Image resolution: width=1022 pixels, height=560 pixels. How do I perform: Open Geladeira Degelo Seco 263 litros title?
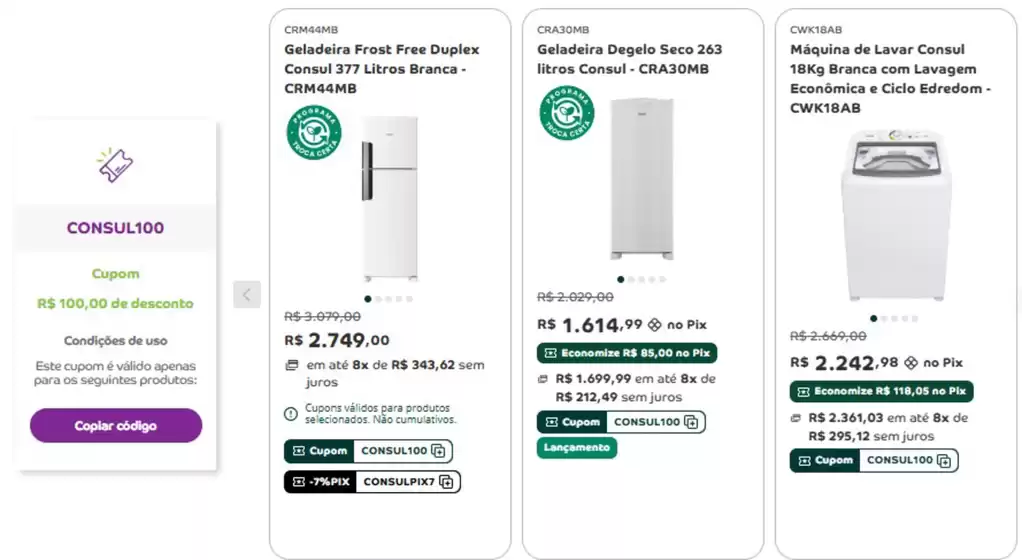(x=629, y=59)
